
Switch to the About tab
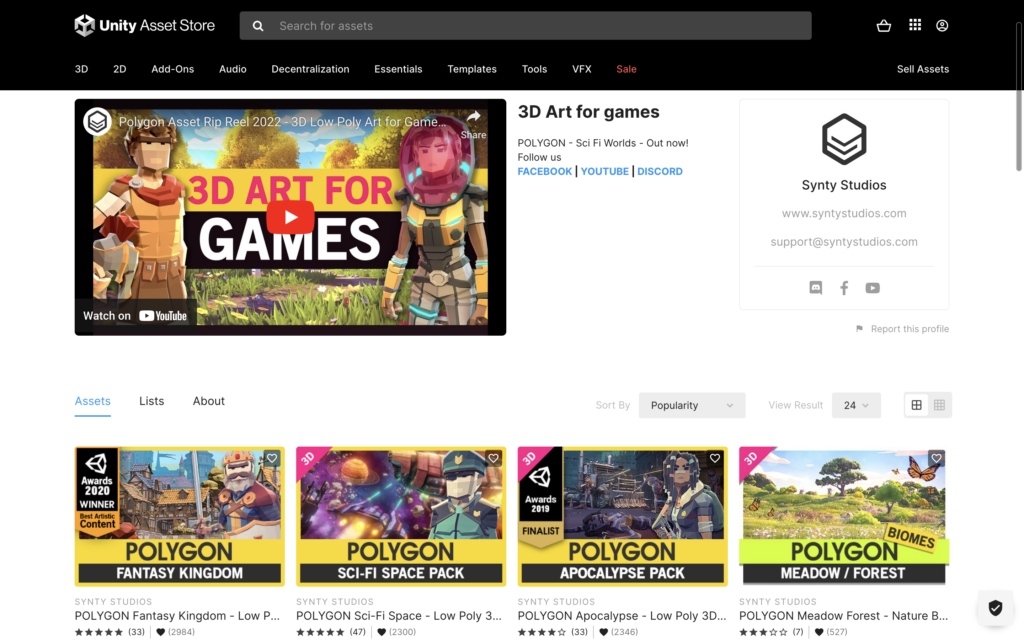pyautogui.click(x=208, y=401)
